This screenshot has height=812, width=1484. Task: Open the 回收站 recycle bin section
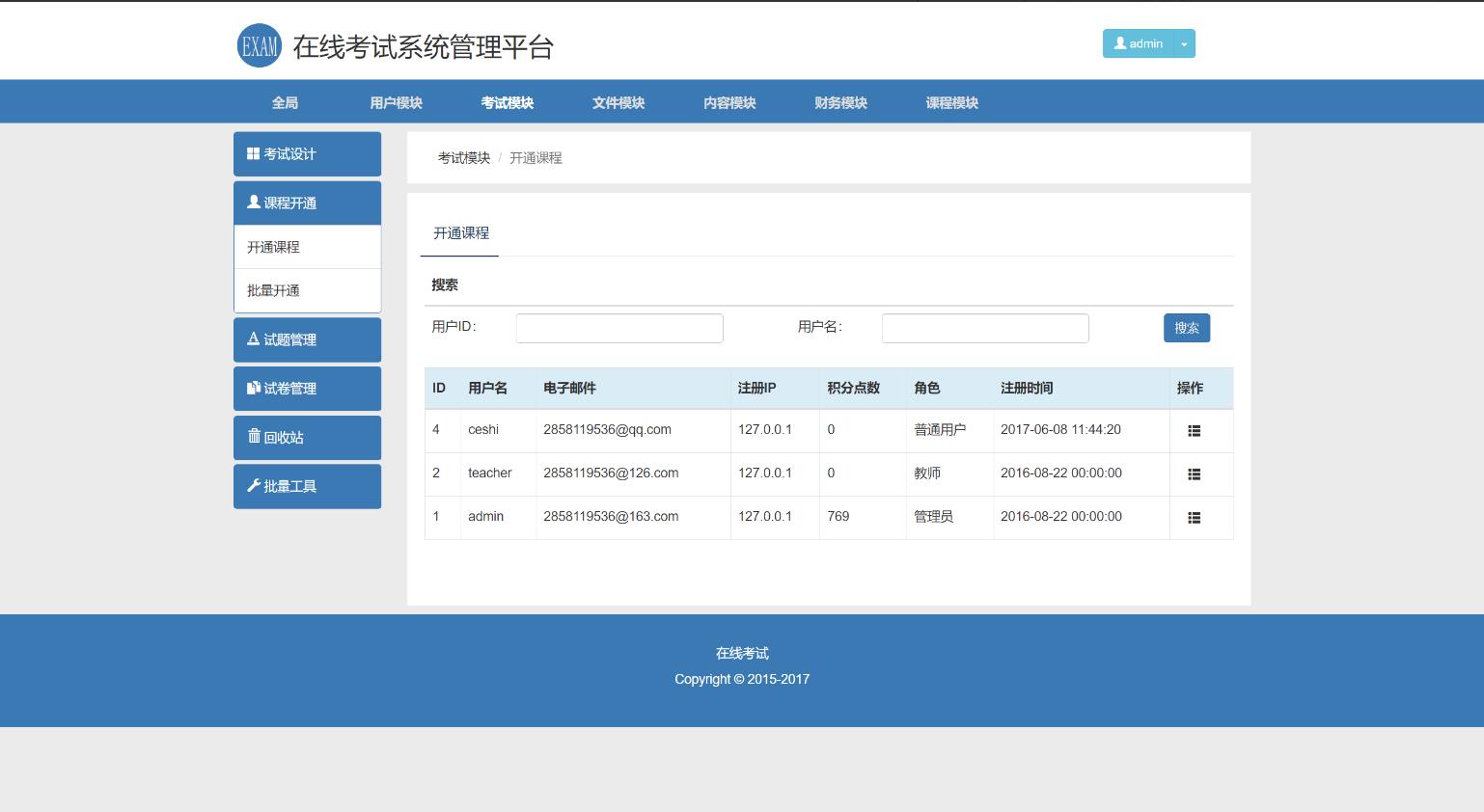[x=307, y=438]
